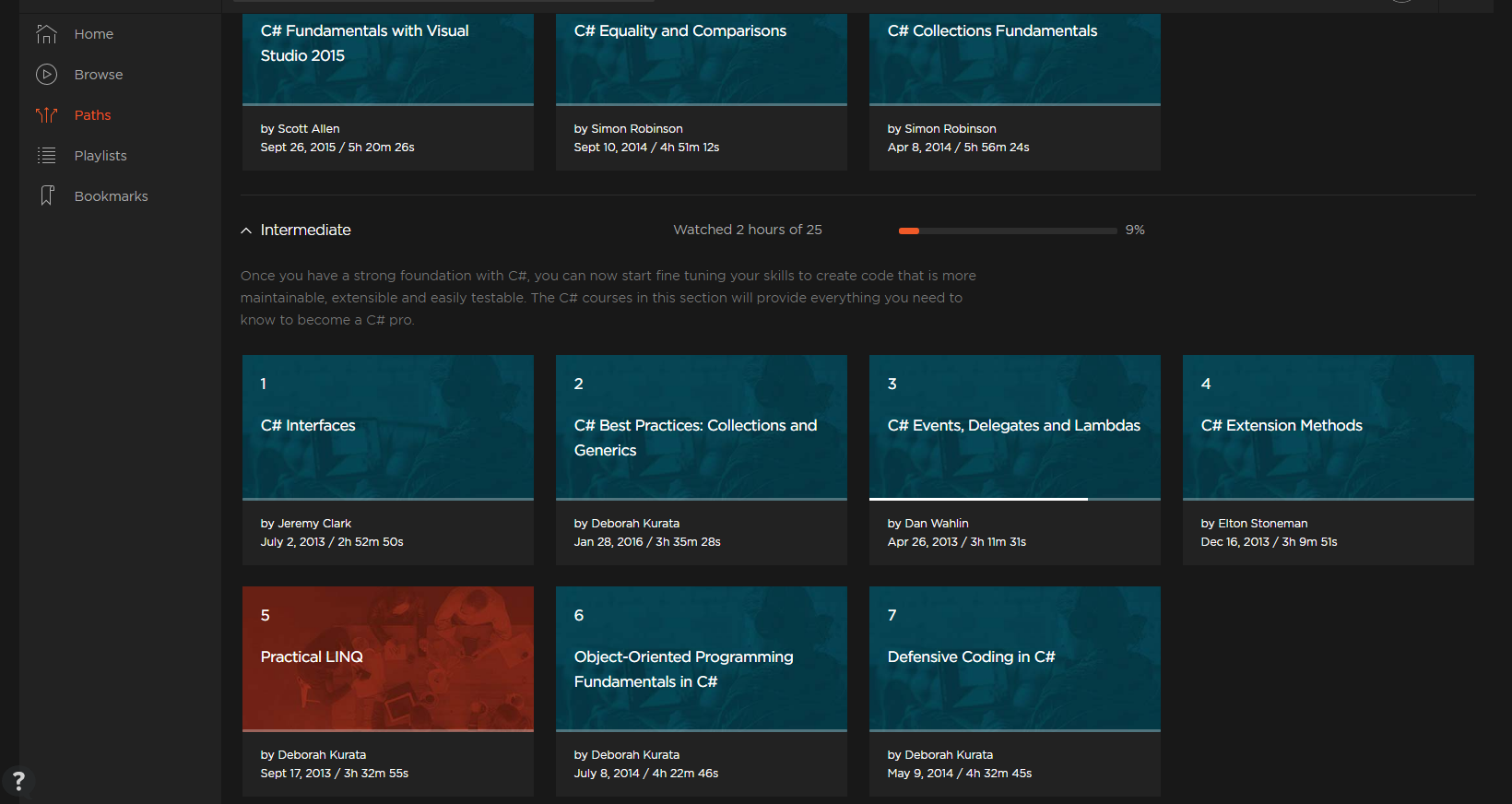Collapse the Intermediate section chevron

tap(246, 231)
